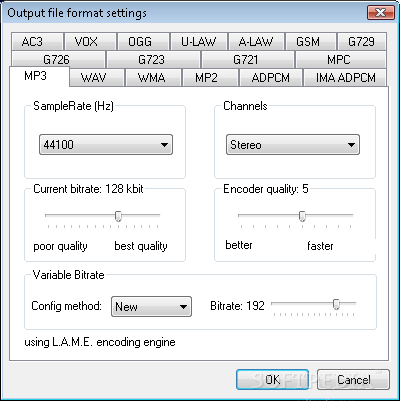Screen dimensions: 400x401
Task: Click the Current bitrate slider thumb
Action: point(118,216)
